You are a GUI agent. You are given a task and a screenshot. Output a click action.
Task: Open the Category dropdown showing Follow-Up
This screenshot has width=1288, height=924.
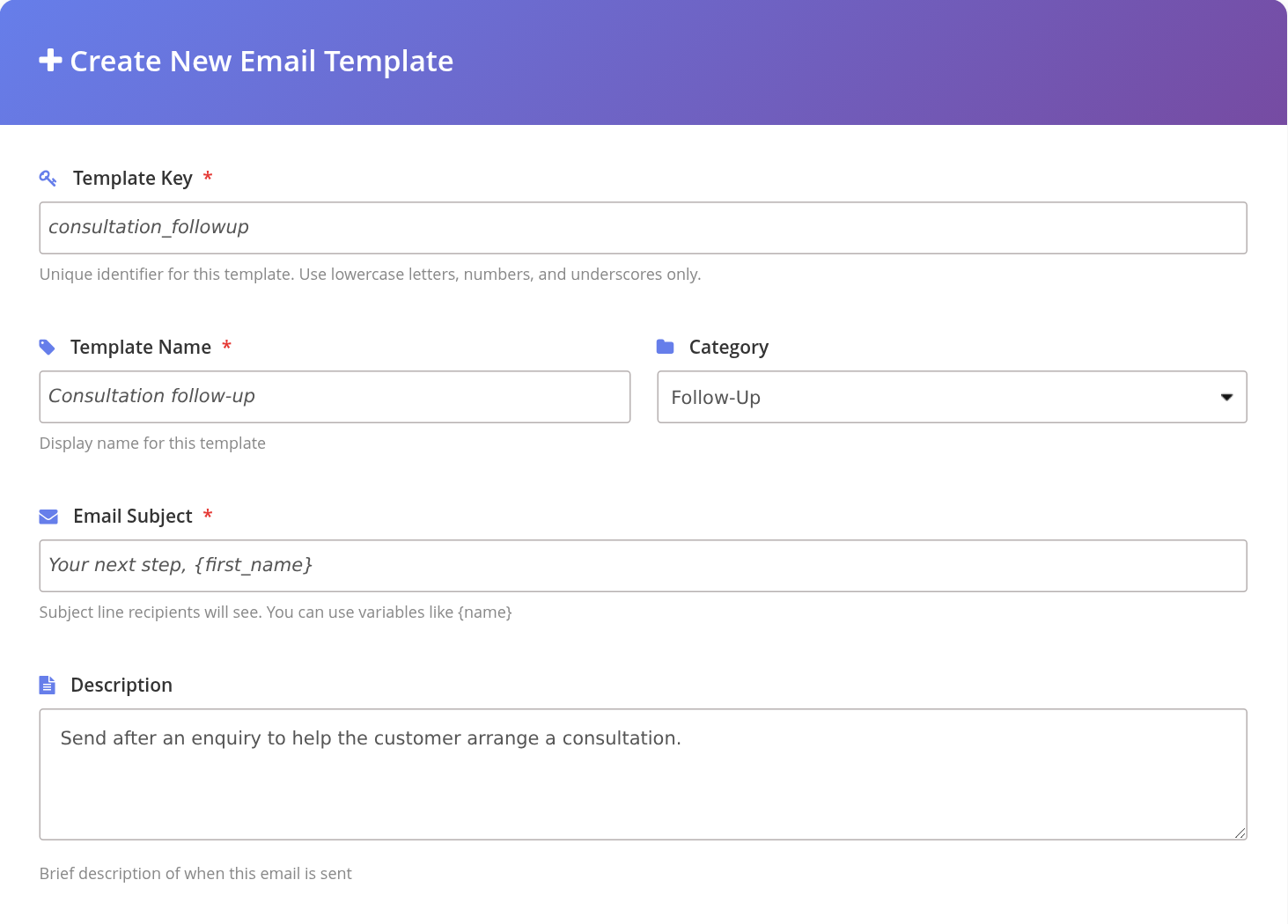pyautogui.click(x=952, y=397)
